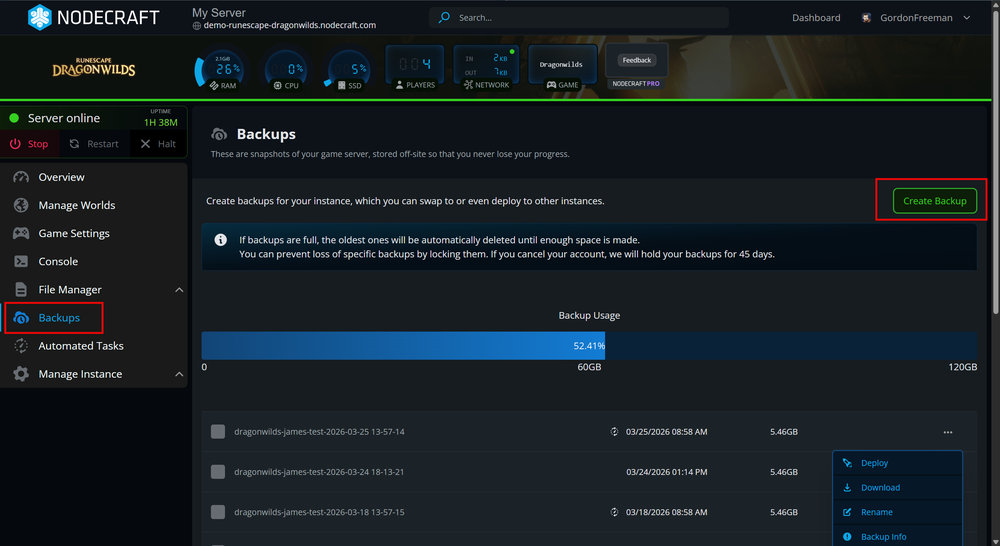Click the Backups cloud icon in sidebar
The width and height of the screenshot is (1000, 546).
click(21, 318)
